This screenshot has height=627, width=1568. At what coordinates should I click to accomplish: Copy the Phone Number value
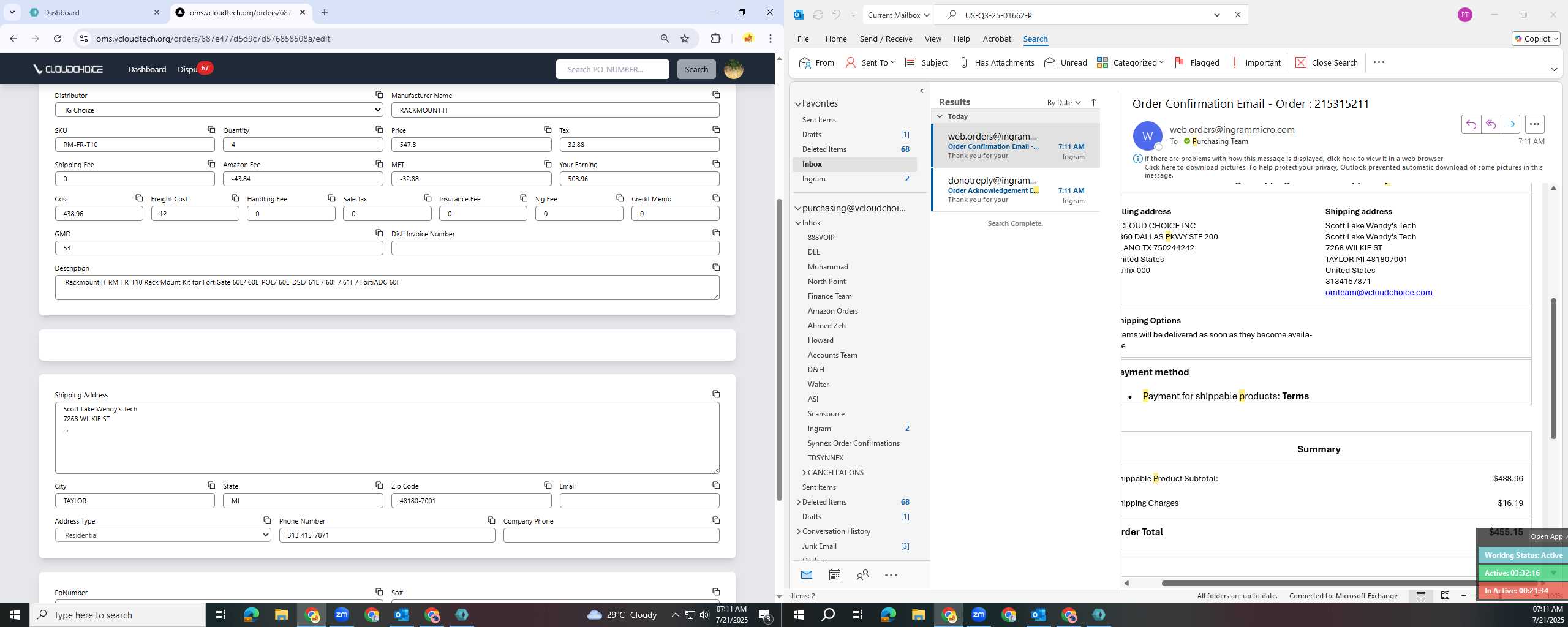click(x=491, y=520)
